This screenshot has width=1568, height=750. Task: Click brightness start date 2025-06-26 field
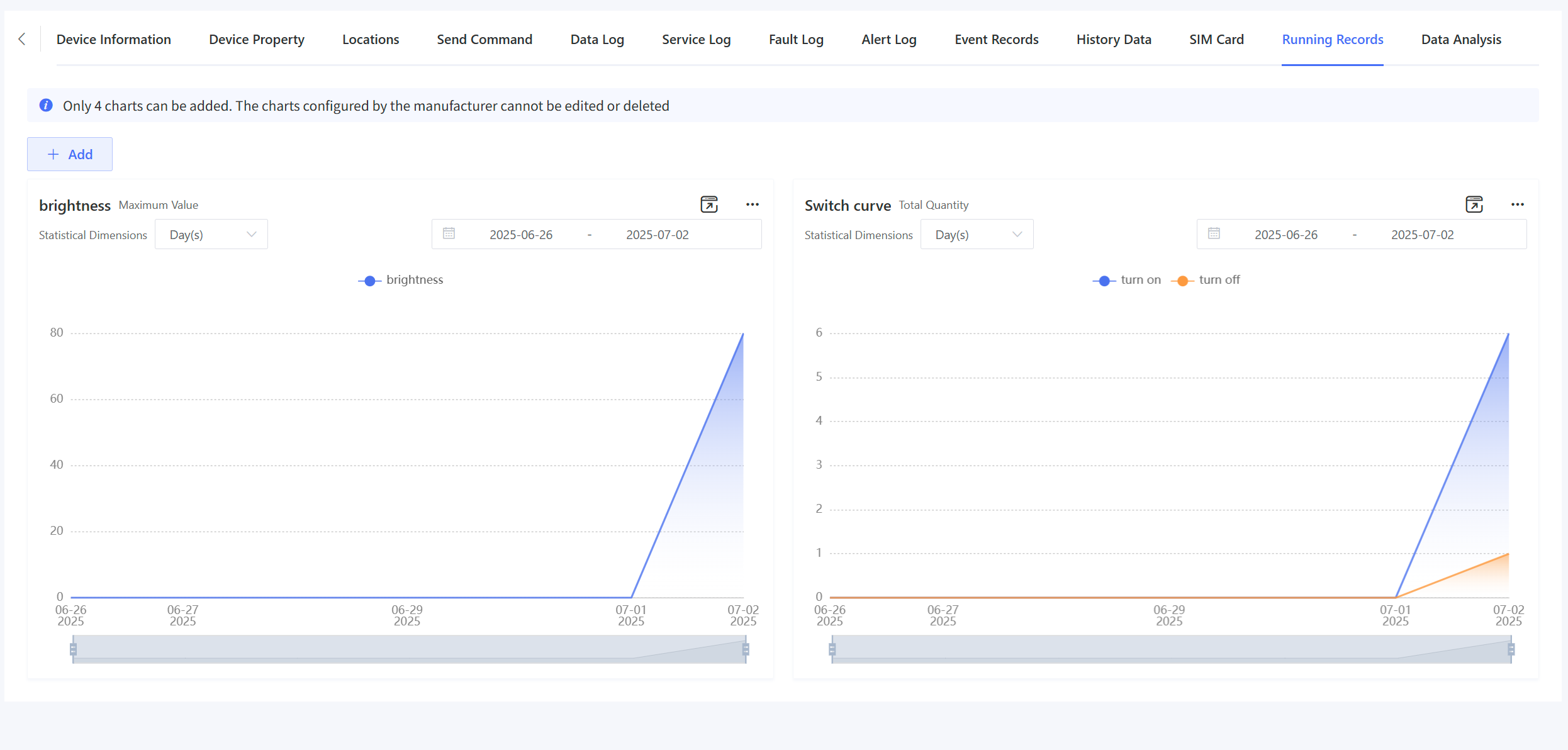pos(521,235)
